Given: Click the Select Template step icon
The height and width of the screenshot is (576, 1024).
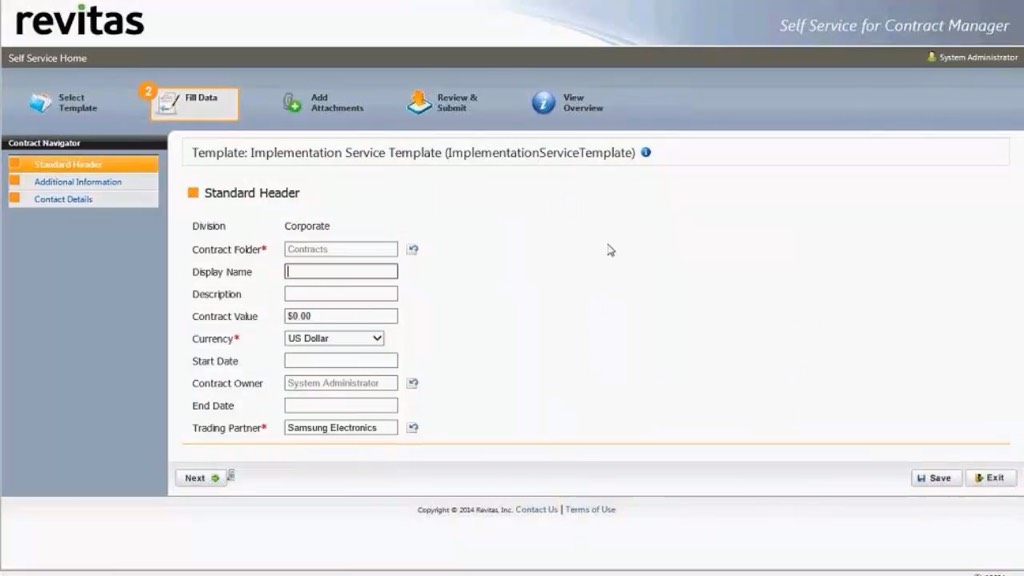Looking at the screenshot, I should pos(40,103).
